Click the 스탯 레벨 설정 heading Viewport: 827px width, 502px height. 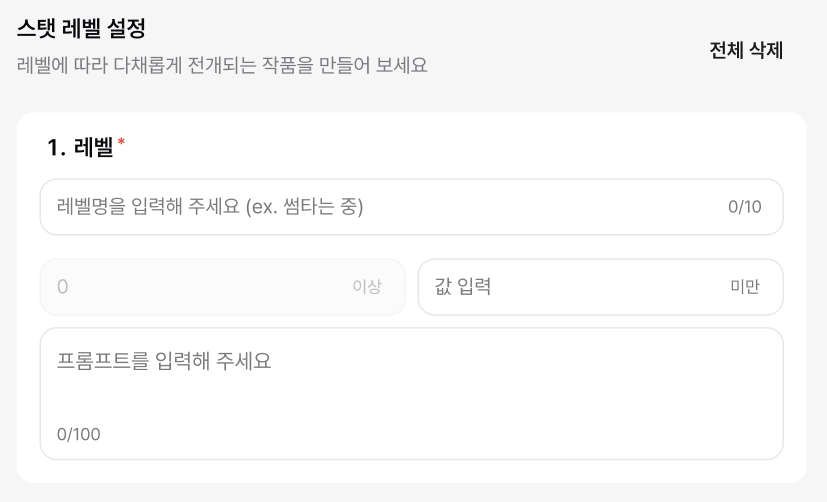point(82,30)
